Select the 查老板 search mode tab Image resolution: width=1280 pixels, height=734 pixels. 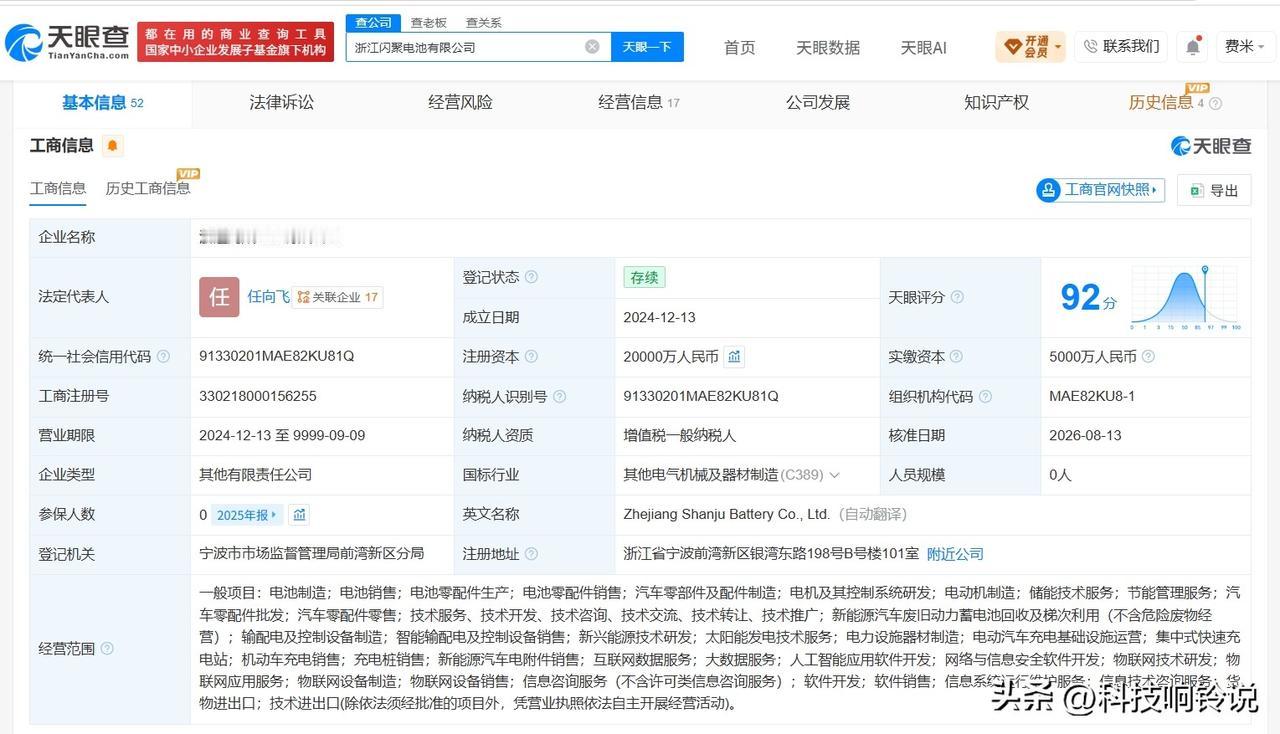pos(429,23)
